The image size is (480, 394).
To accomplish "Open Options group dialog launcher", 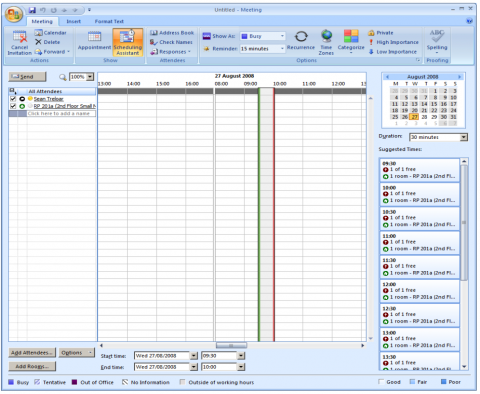I will pos(418,60).
